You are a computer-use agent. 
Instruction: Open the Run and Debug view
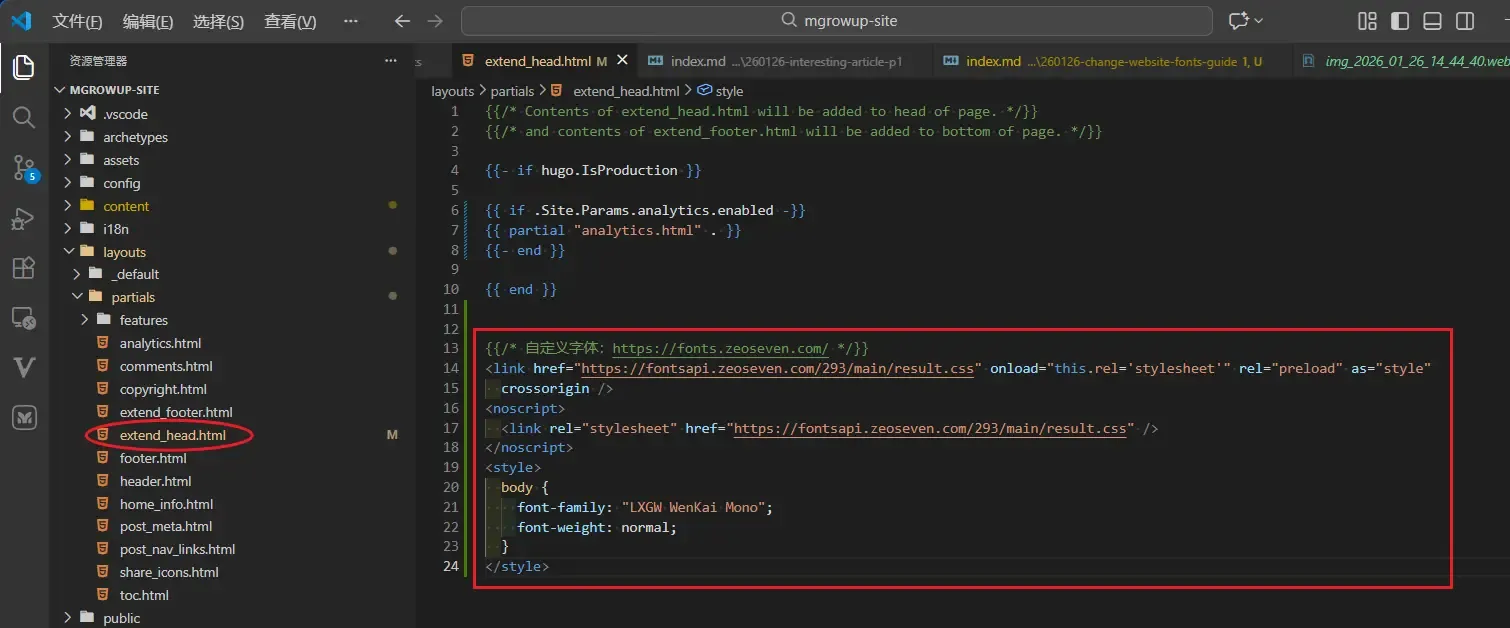pos(24,218)
